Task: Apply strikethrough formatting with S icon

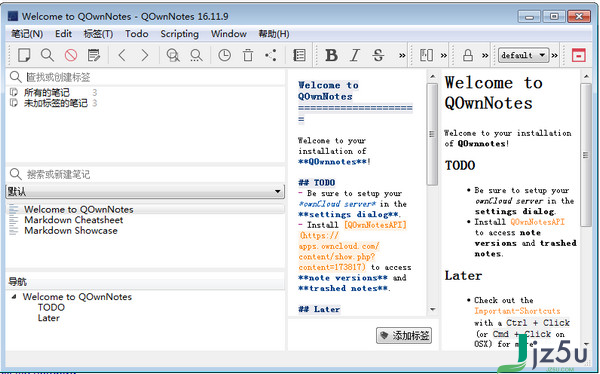Action: [x=378, y=56]
